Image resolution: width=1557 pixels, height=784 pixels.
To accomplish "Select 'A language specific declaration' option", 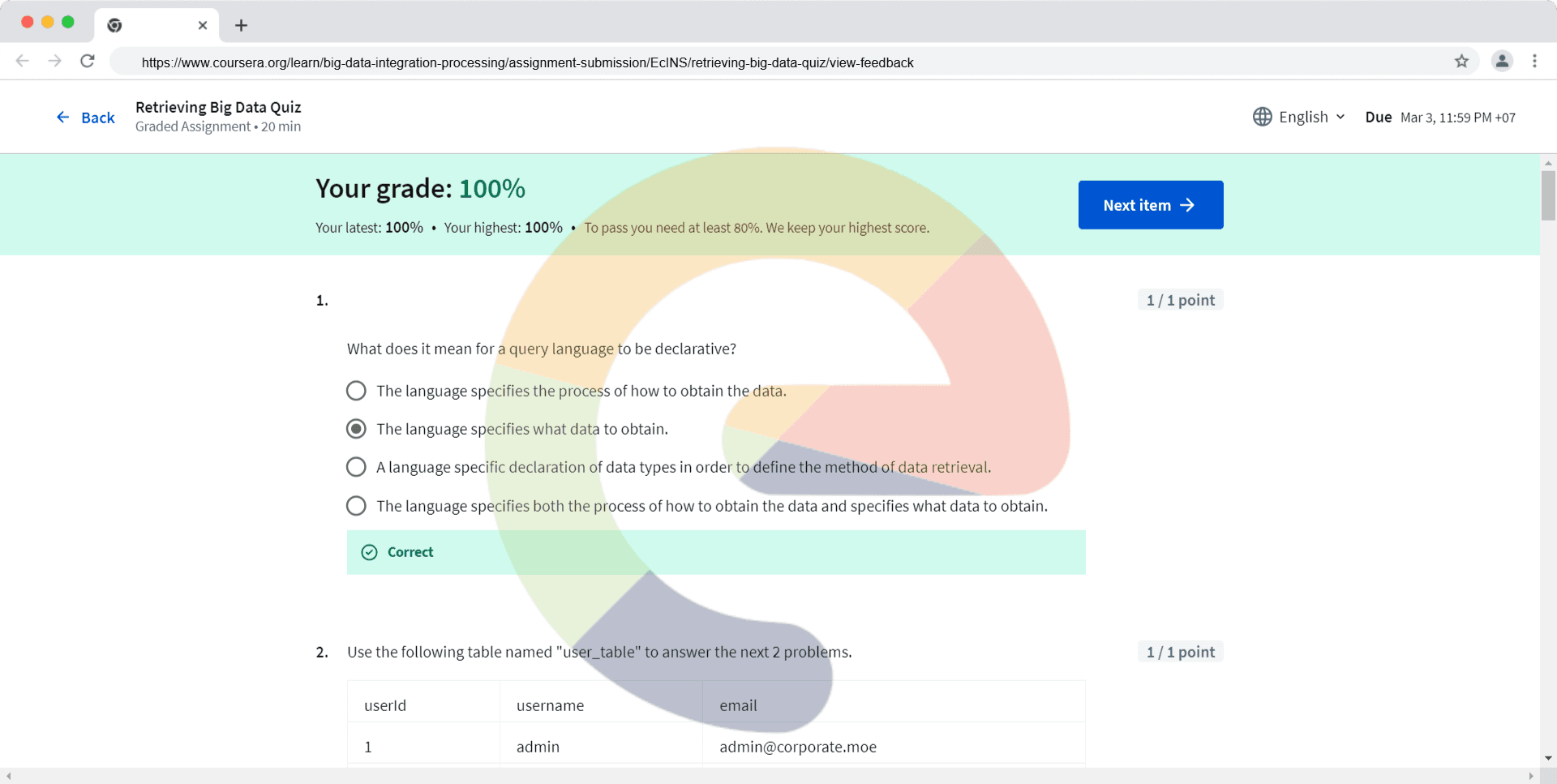I will coord(356,467).
